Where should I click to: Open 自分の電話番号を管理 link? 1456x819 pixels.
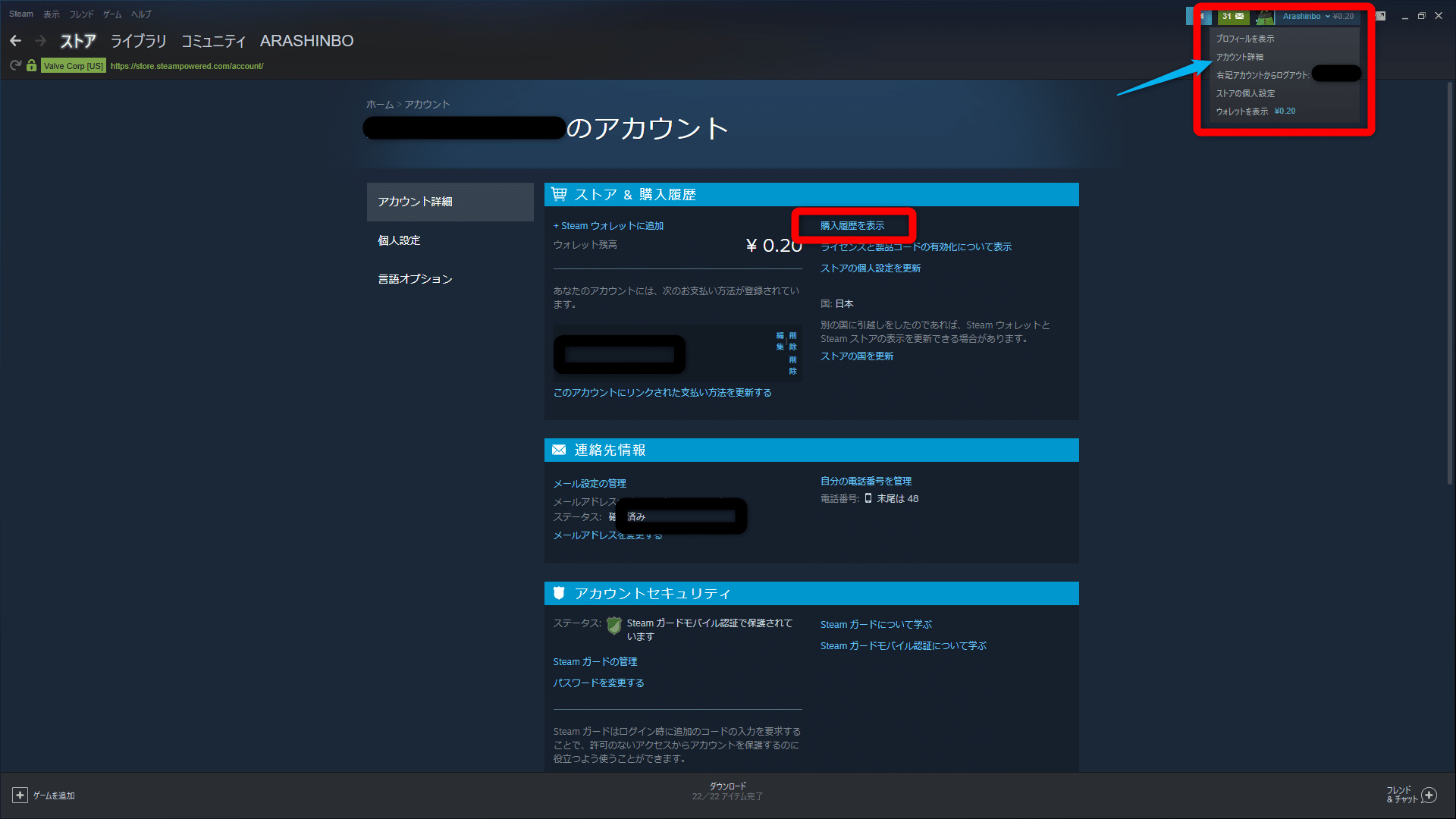[x=866, y=482]
